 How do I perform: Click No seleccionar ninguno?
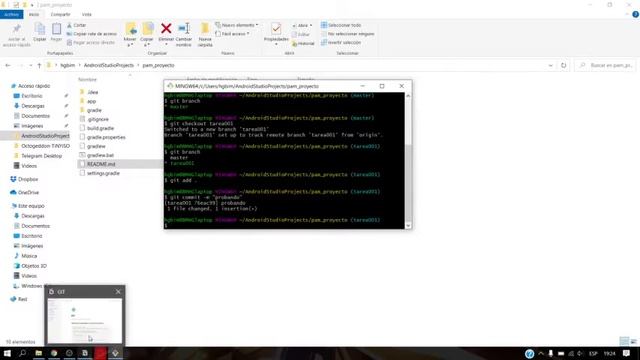[x=347, y=34]
